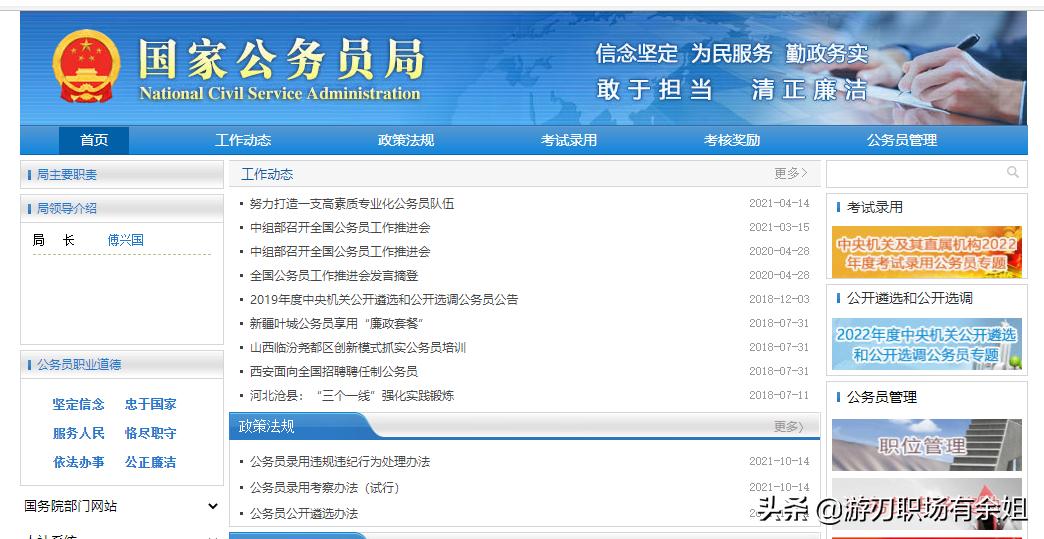1044x539 pixels.
Task: Click the 恪尽职守 link
Action: pyautogui.click(x=150, y=433)
